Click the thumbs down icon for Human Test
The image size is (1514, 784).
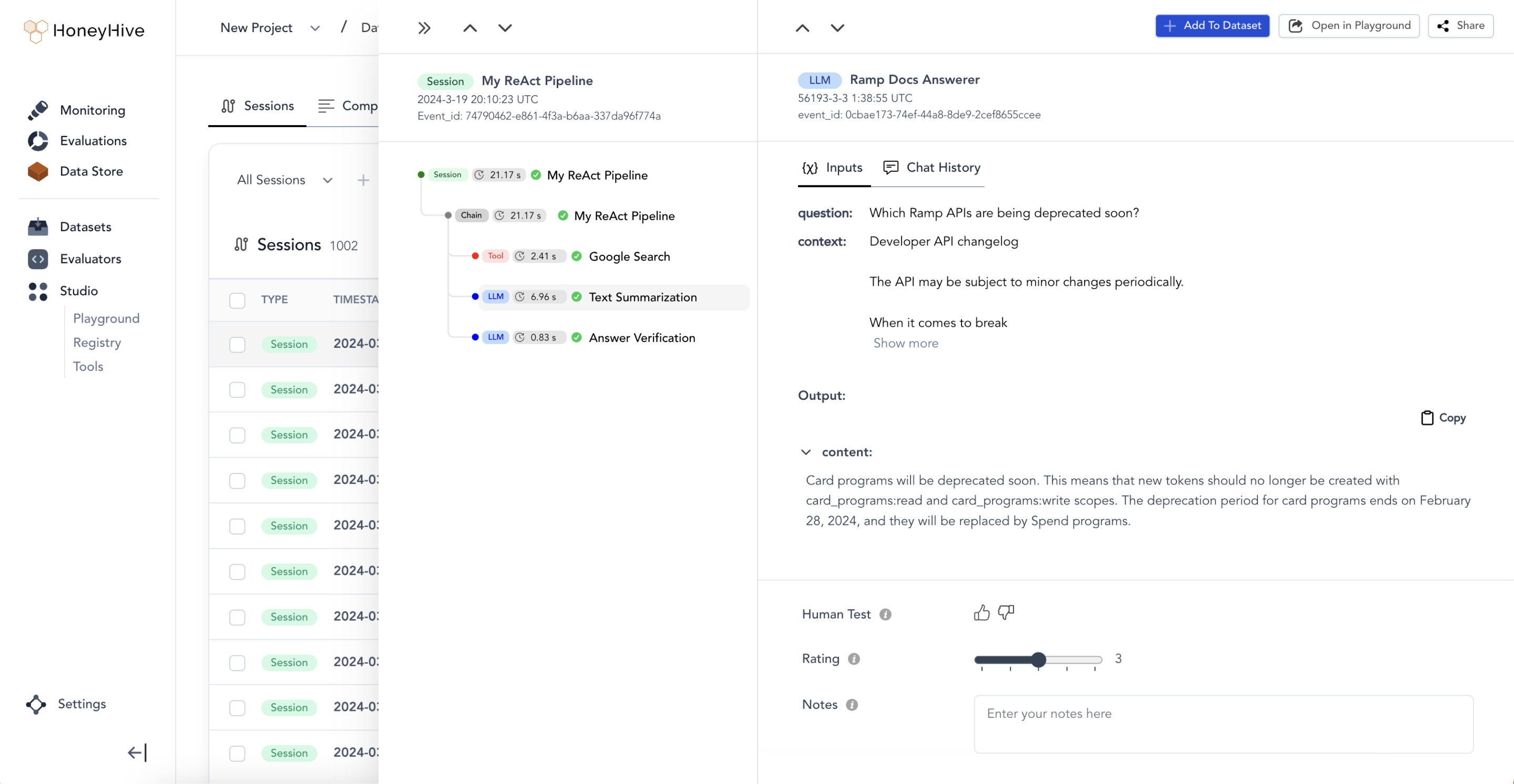1006,613
